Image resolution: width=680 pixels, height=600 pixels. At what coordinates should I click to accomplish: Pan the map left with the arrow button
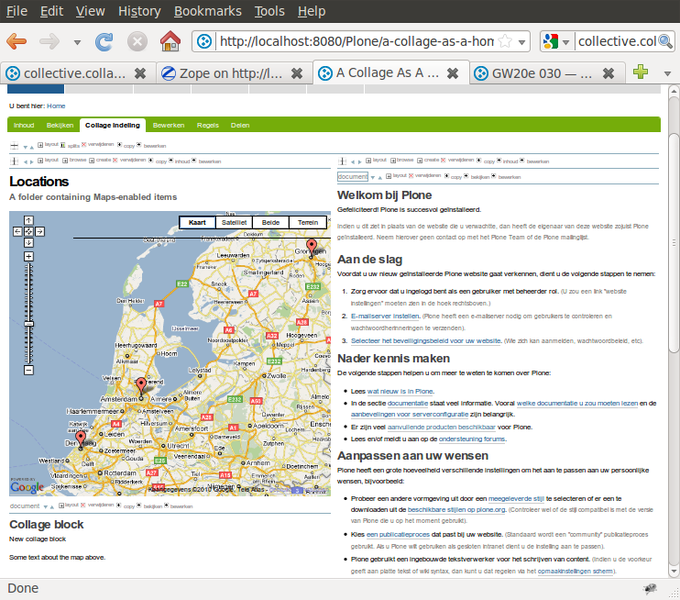17,232
